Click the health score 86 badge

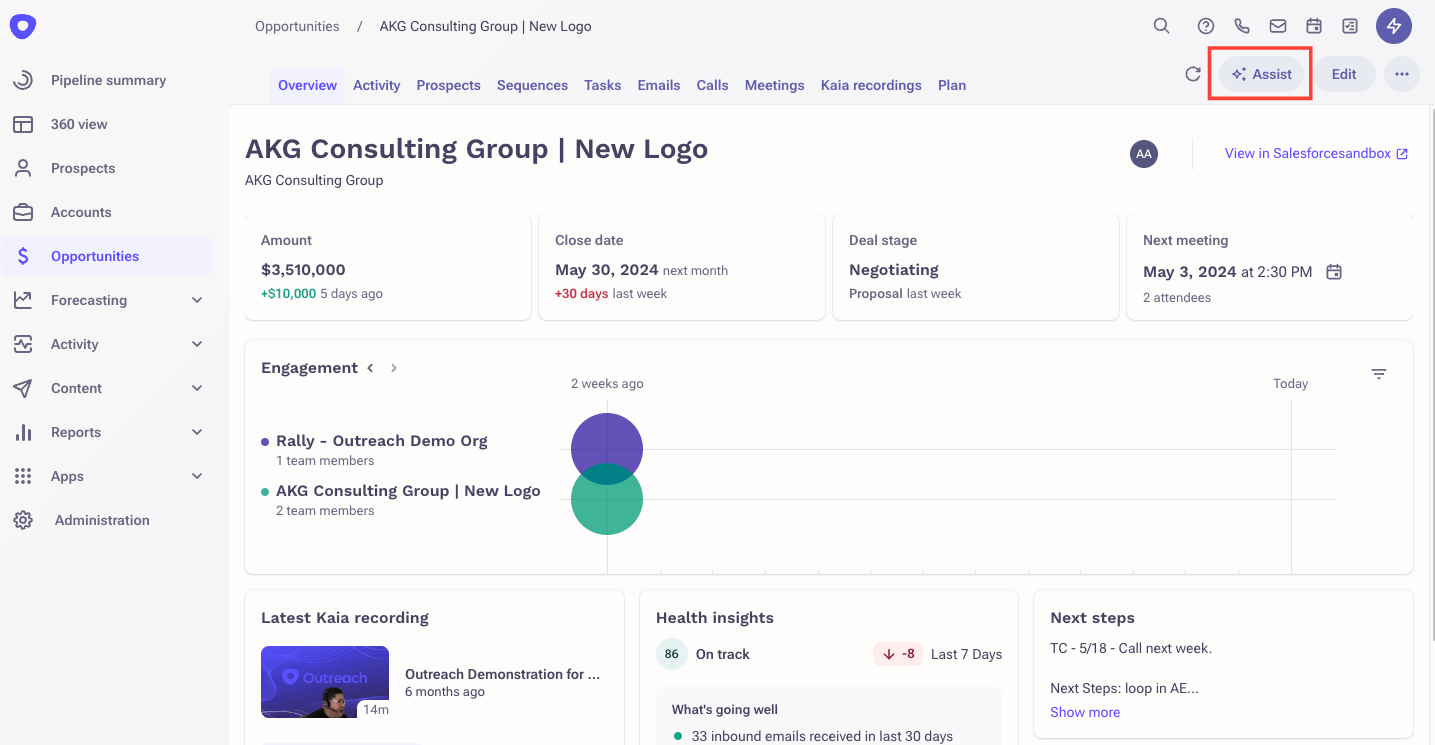coord(672,654)
